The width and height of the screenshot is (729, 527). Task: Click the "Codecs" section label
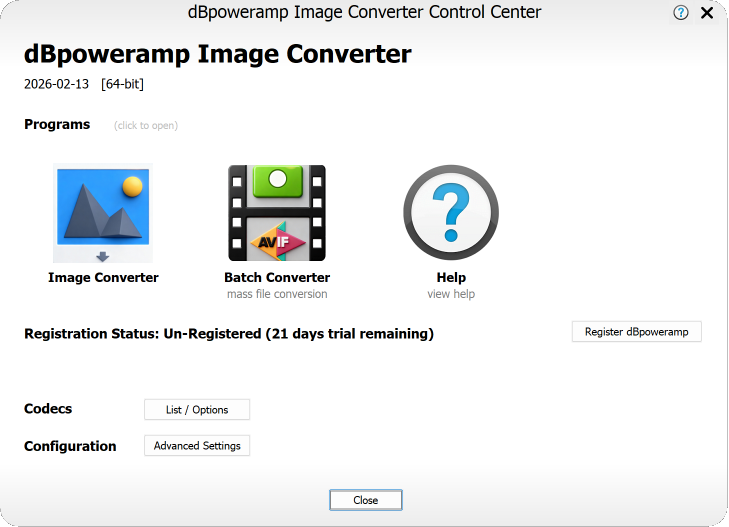[48, 409]
